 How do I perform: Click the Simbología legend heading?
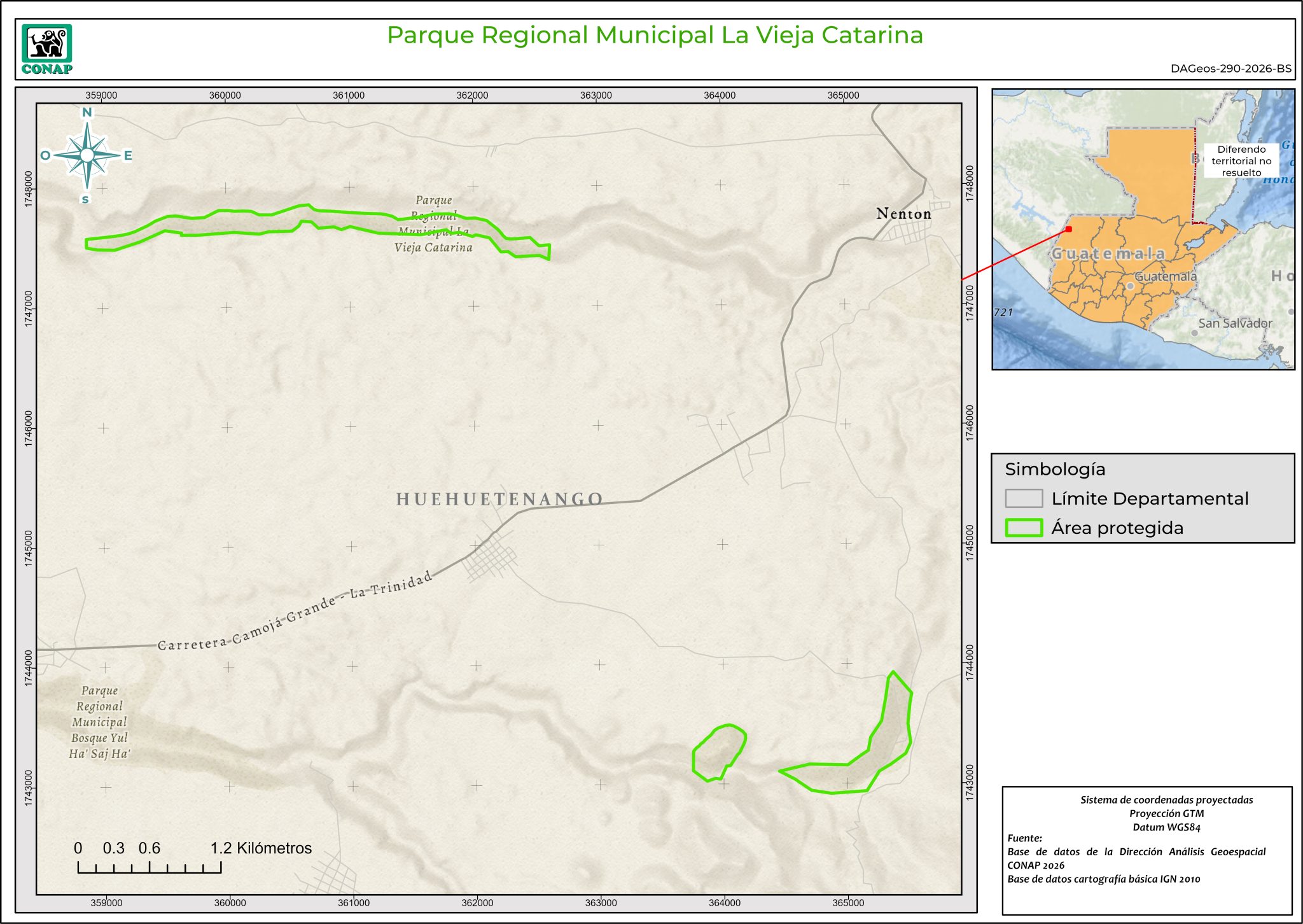pyautogui.click(x=1055, y=470)
